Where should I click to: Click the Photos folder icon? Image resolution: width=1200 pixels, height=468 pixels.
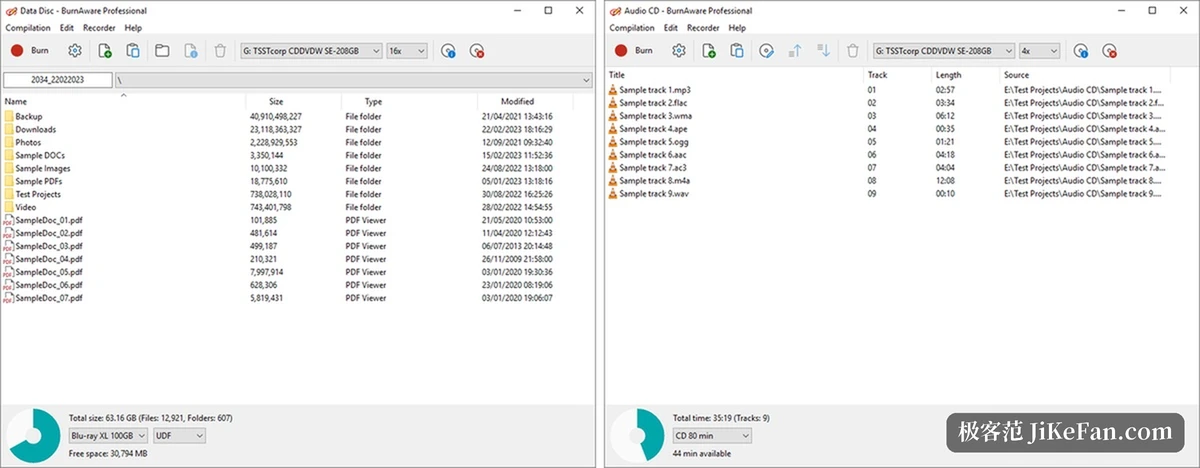(x=9, y=142)
